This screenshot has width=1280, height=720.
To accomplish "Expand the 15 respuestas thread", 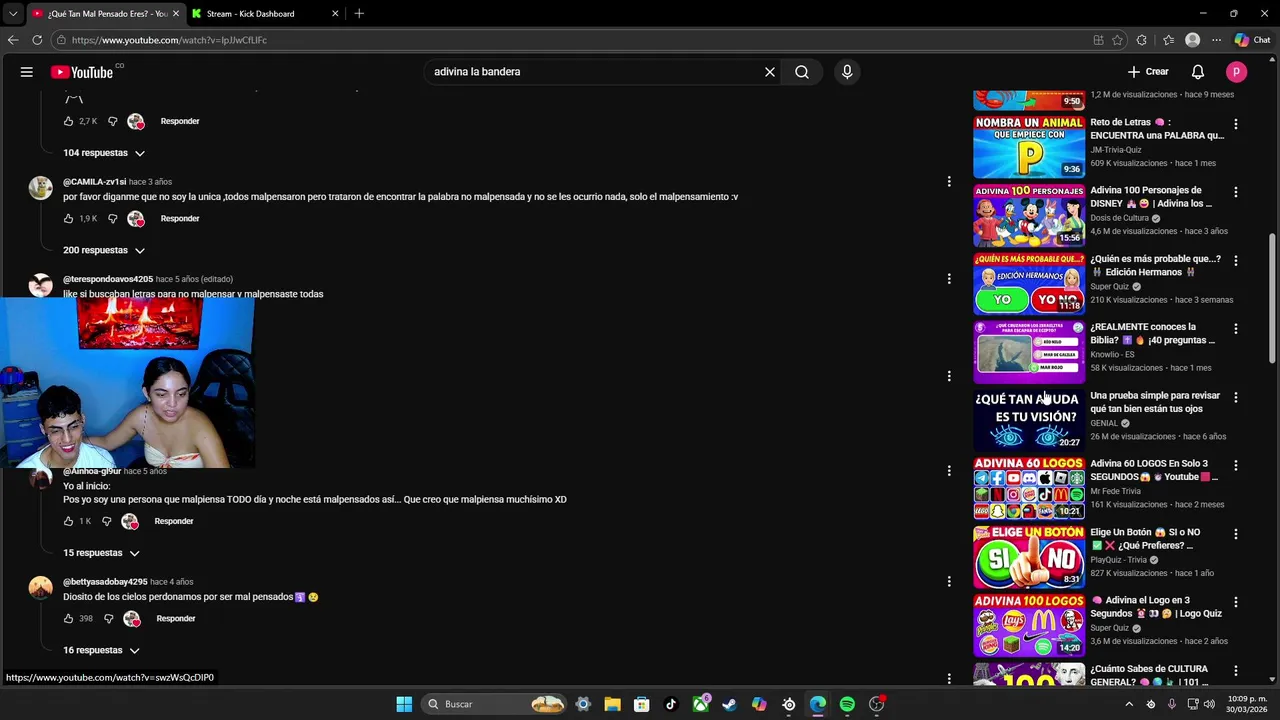I will coord(101,553).
